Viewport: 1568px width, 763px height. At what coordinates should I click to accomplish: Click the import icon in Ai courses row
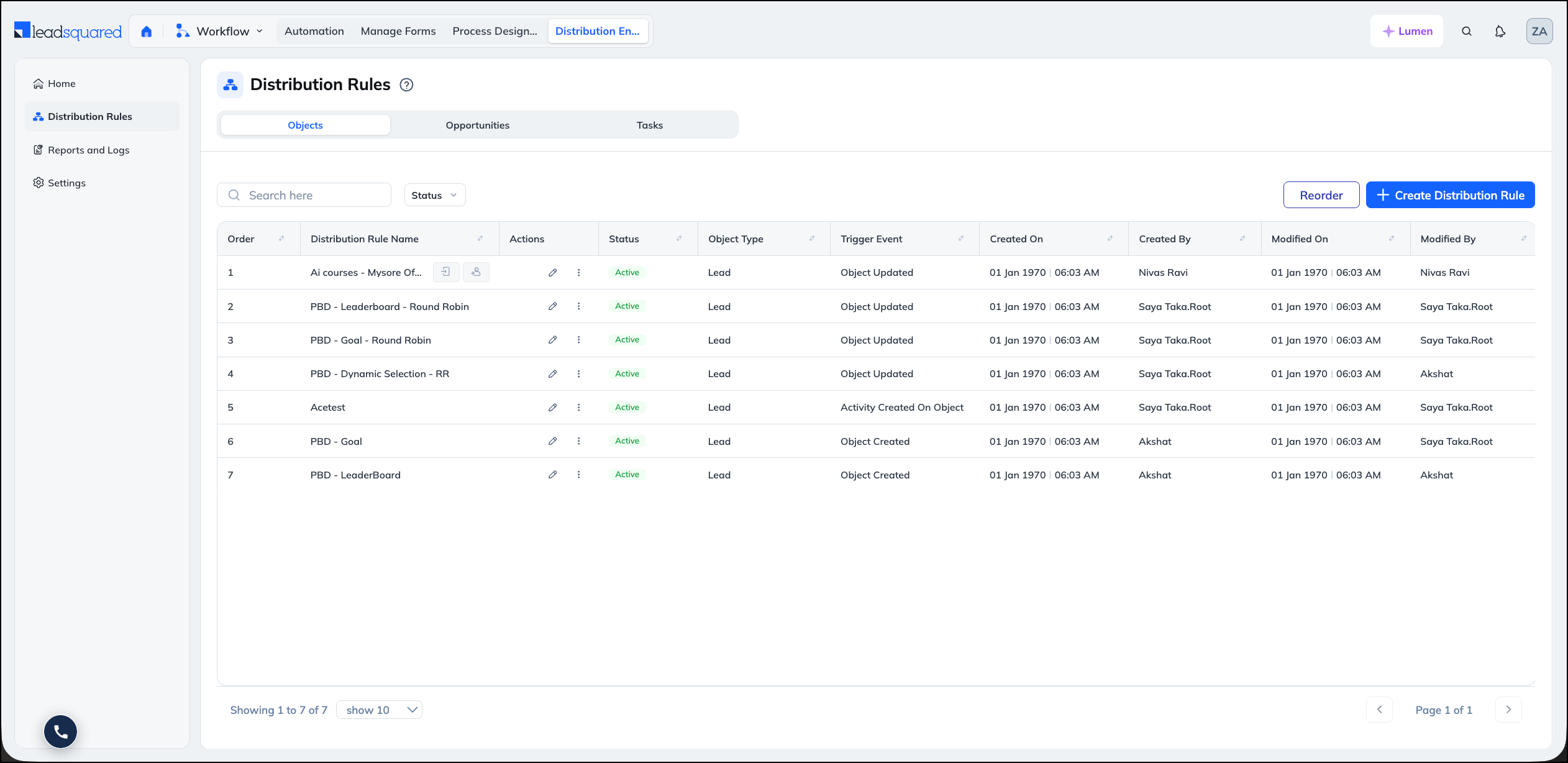click(446, 272)
